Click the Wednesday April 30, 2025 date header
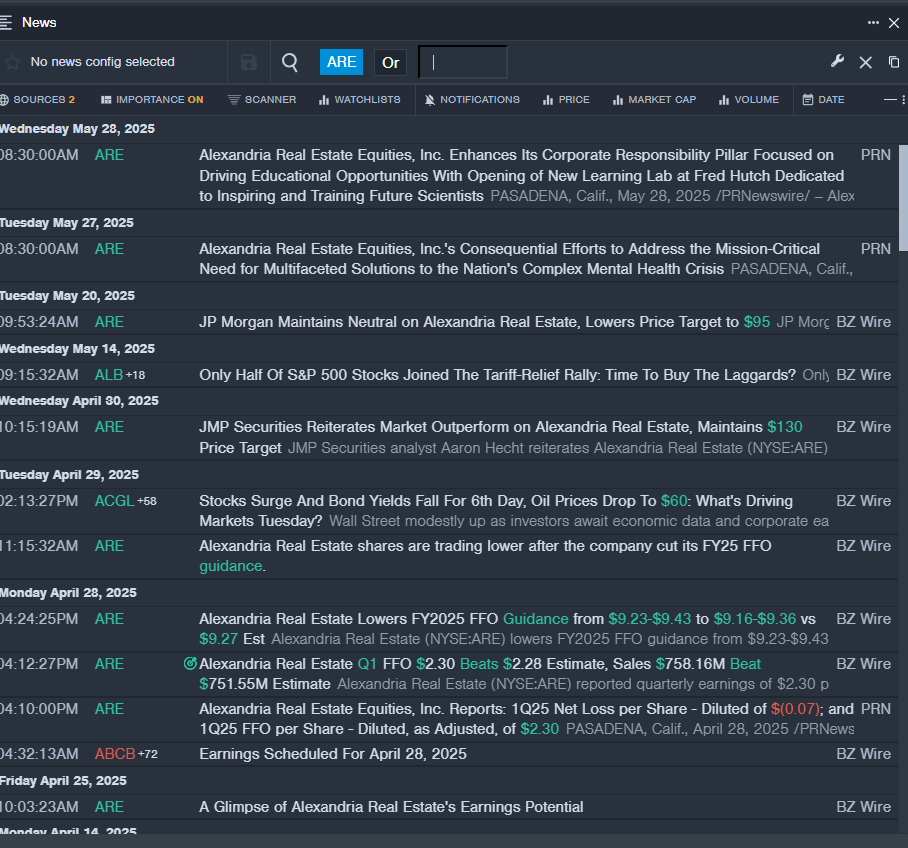 [79, 401]
